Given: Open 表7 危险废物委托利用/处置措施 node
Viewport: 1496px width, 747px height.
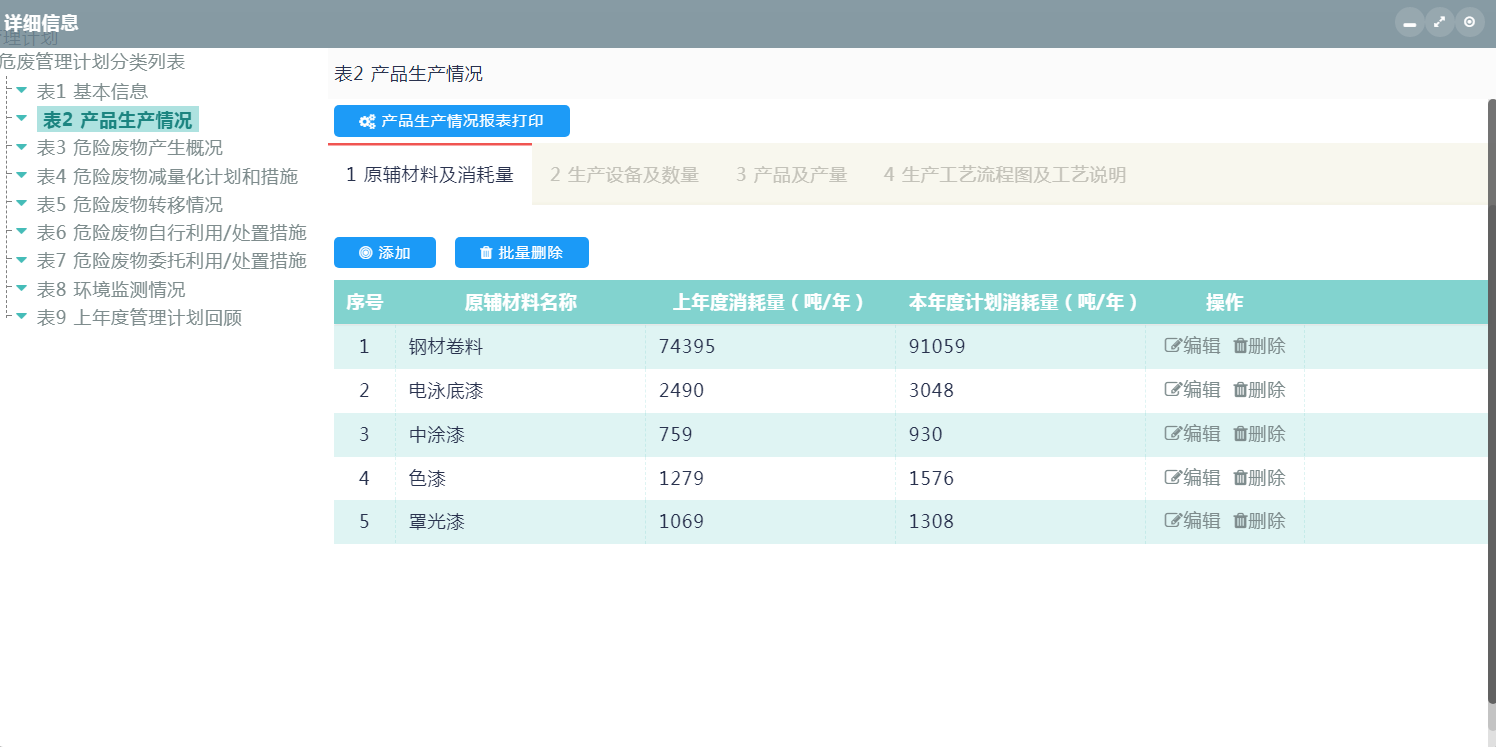Looking at the screenshot, I should 172,260.
